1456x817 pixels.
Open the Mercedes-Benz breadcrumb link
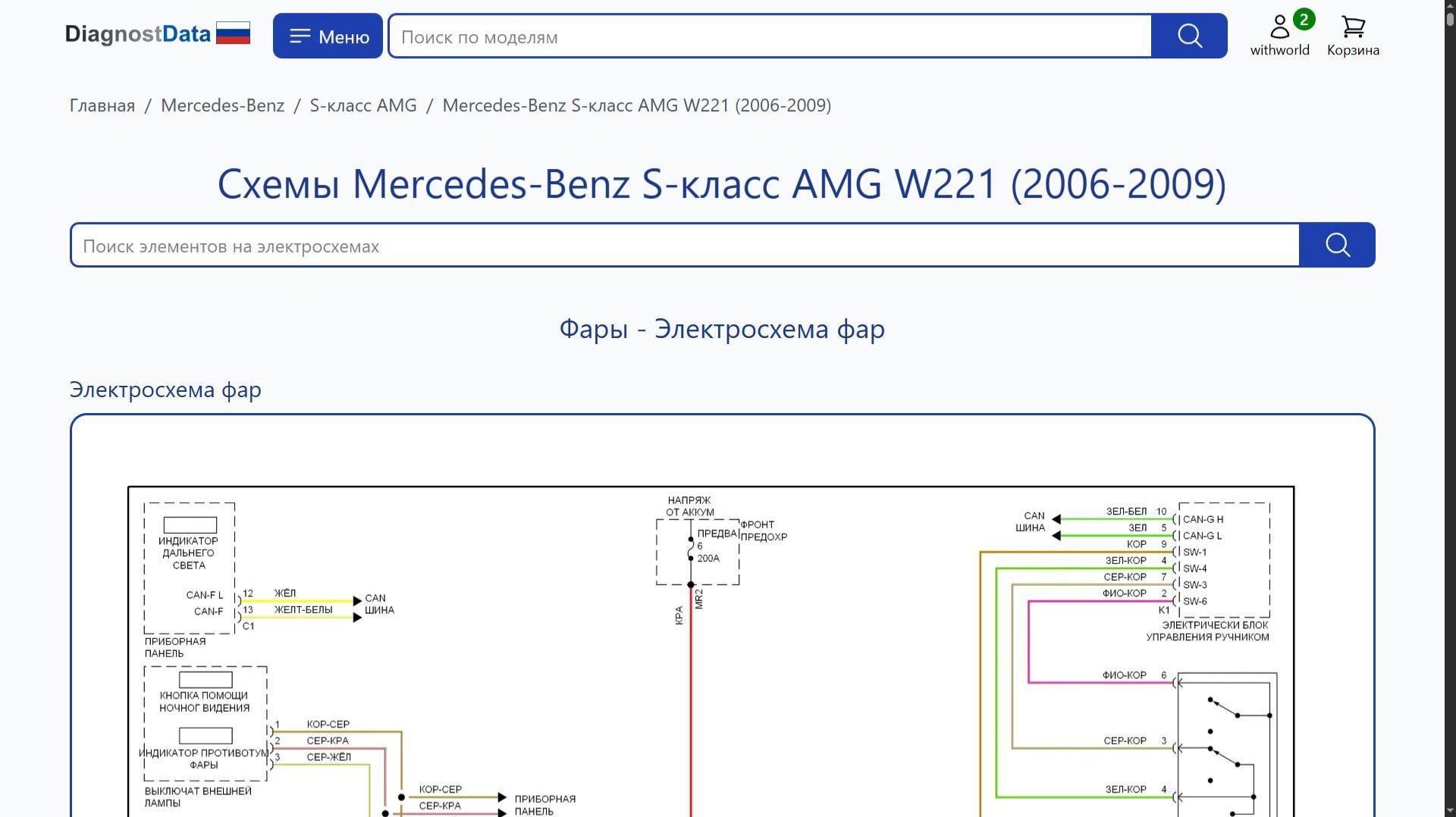222,105
